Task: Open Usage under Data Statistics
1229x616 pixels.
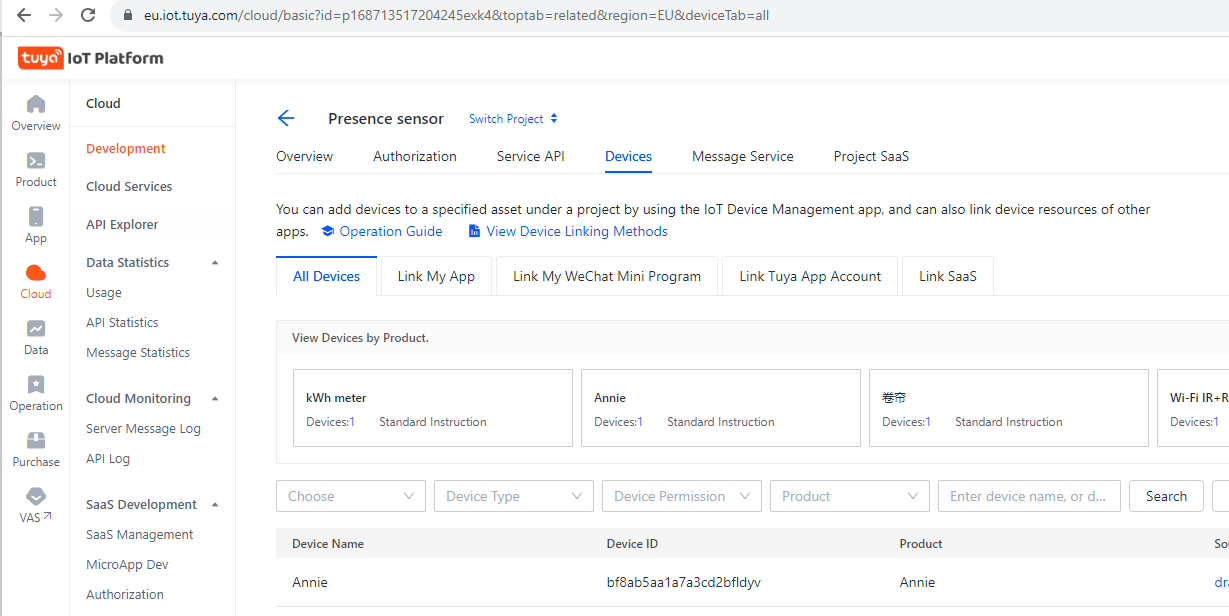Action: [x=104, y=293]
